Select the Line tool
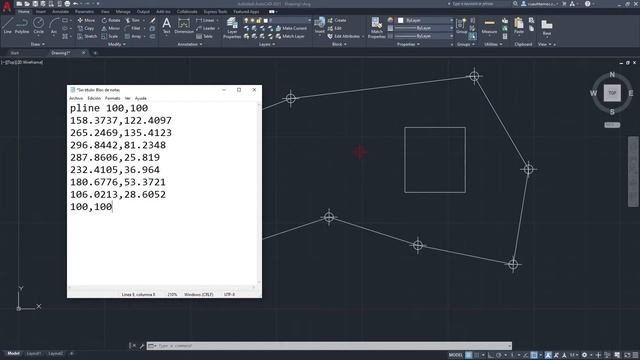The width and height of the screenshot is (640, 360). [x=8, y=25]
